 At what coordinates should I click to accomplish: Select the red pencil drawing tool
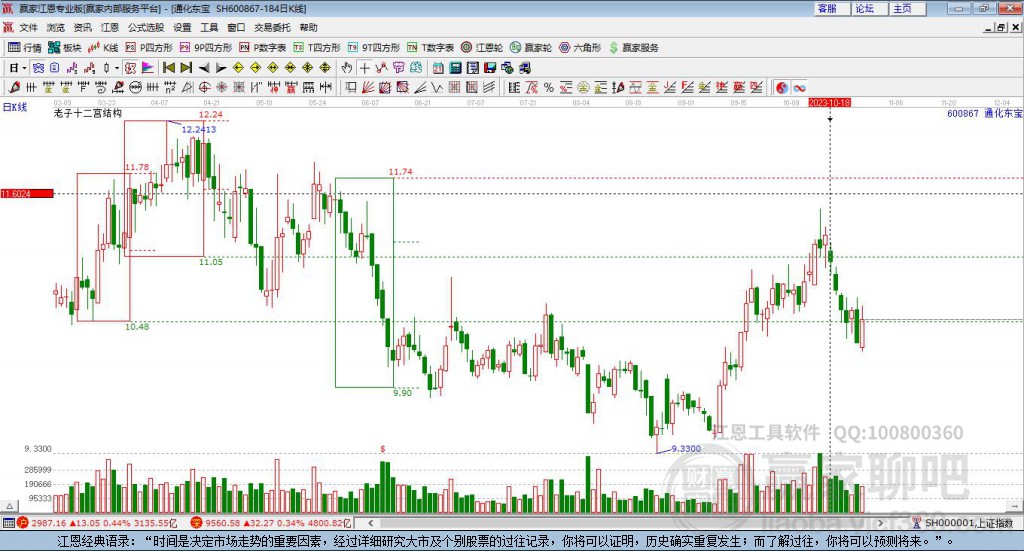pos(14,87)
